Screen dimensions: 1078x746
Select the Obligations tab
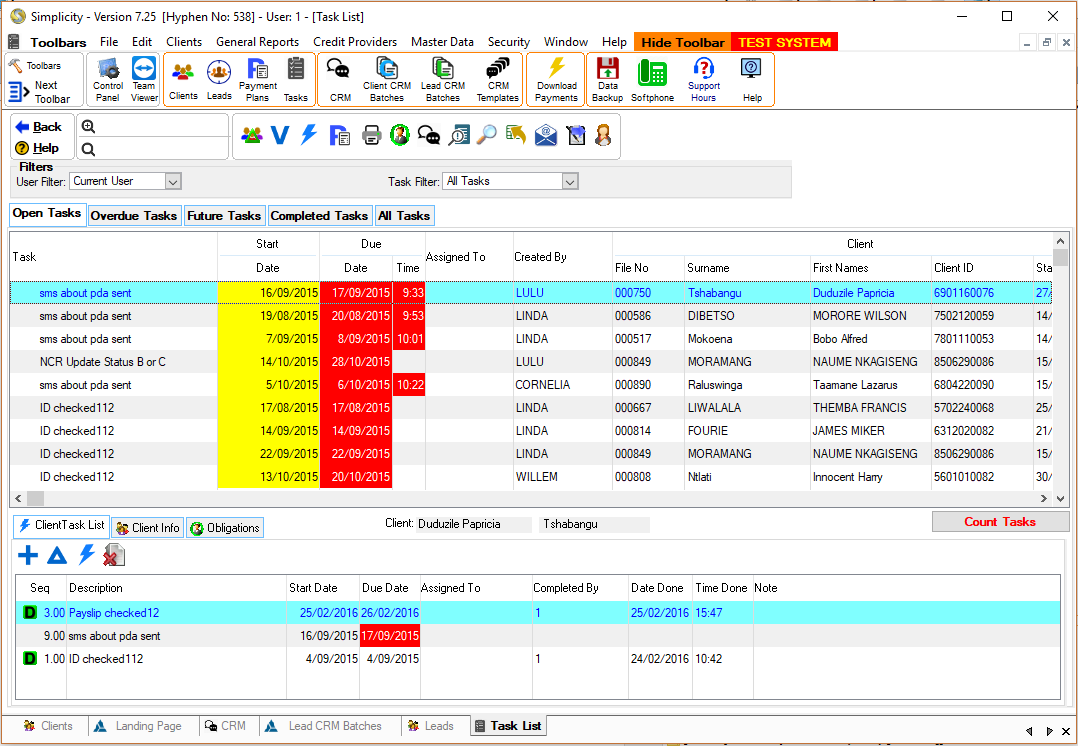225,528
